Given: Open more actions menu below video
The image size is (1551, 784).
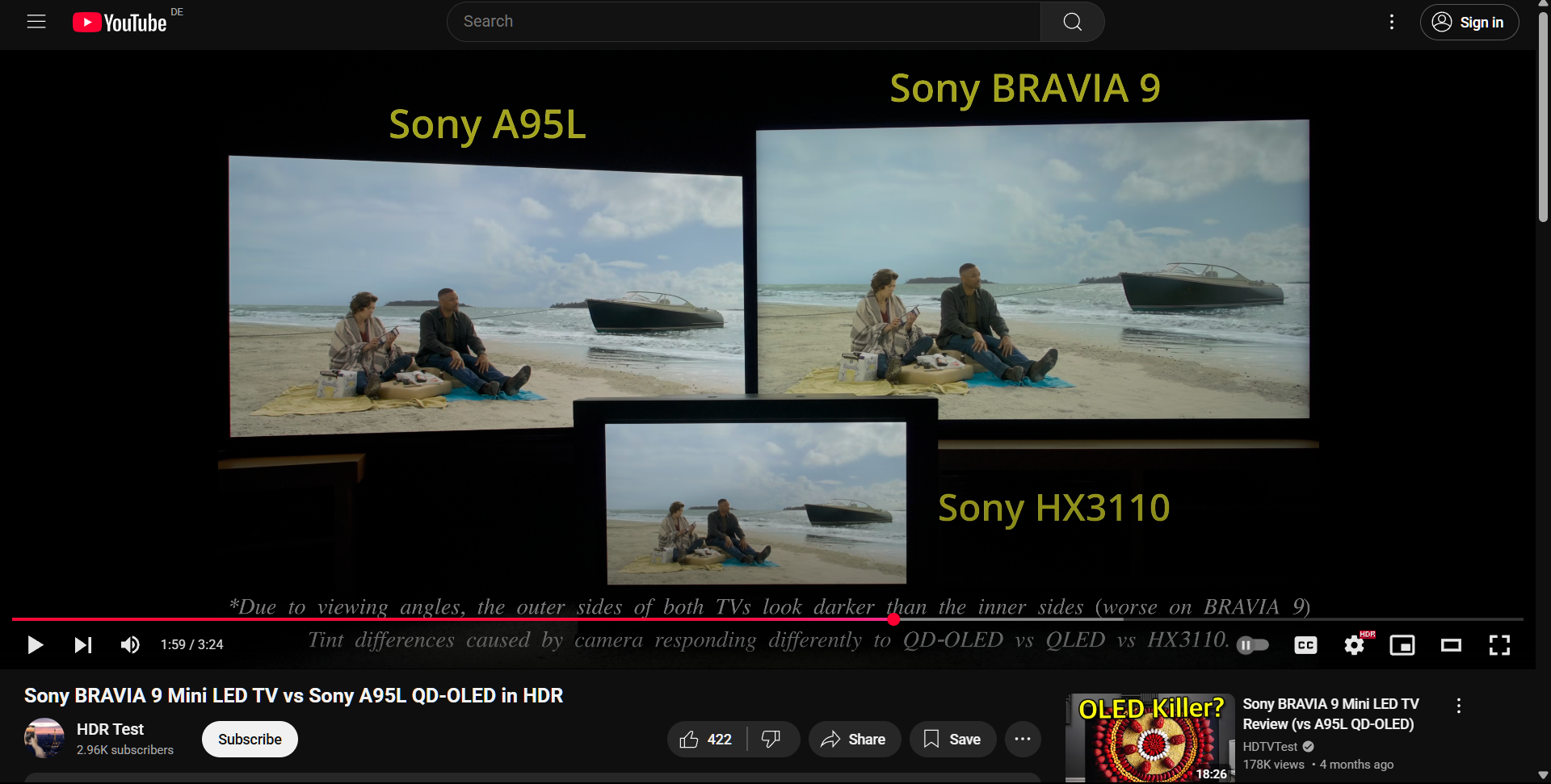Looking at the screenshot, I should coord(1023,739).
